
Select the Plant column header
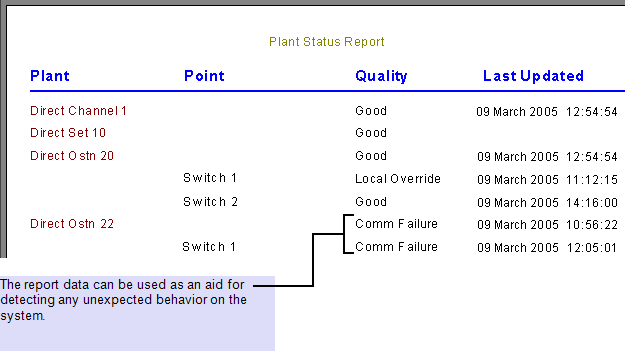[x=50, y=76]
